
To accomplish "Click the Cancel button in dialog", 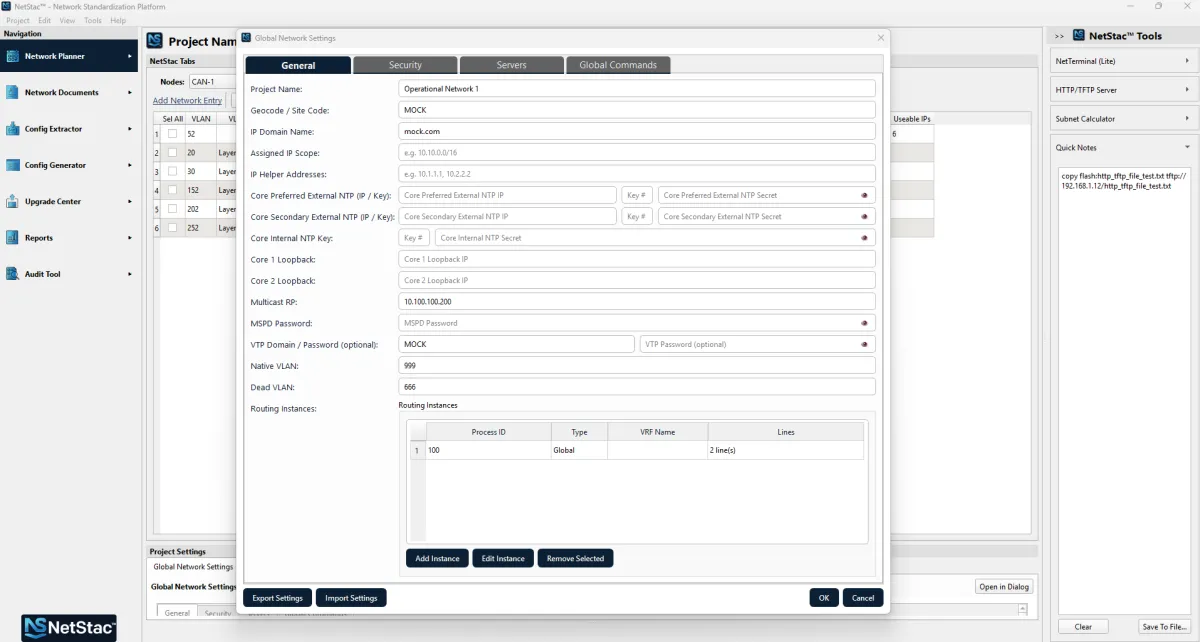I will coord(863,598).
